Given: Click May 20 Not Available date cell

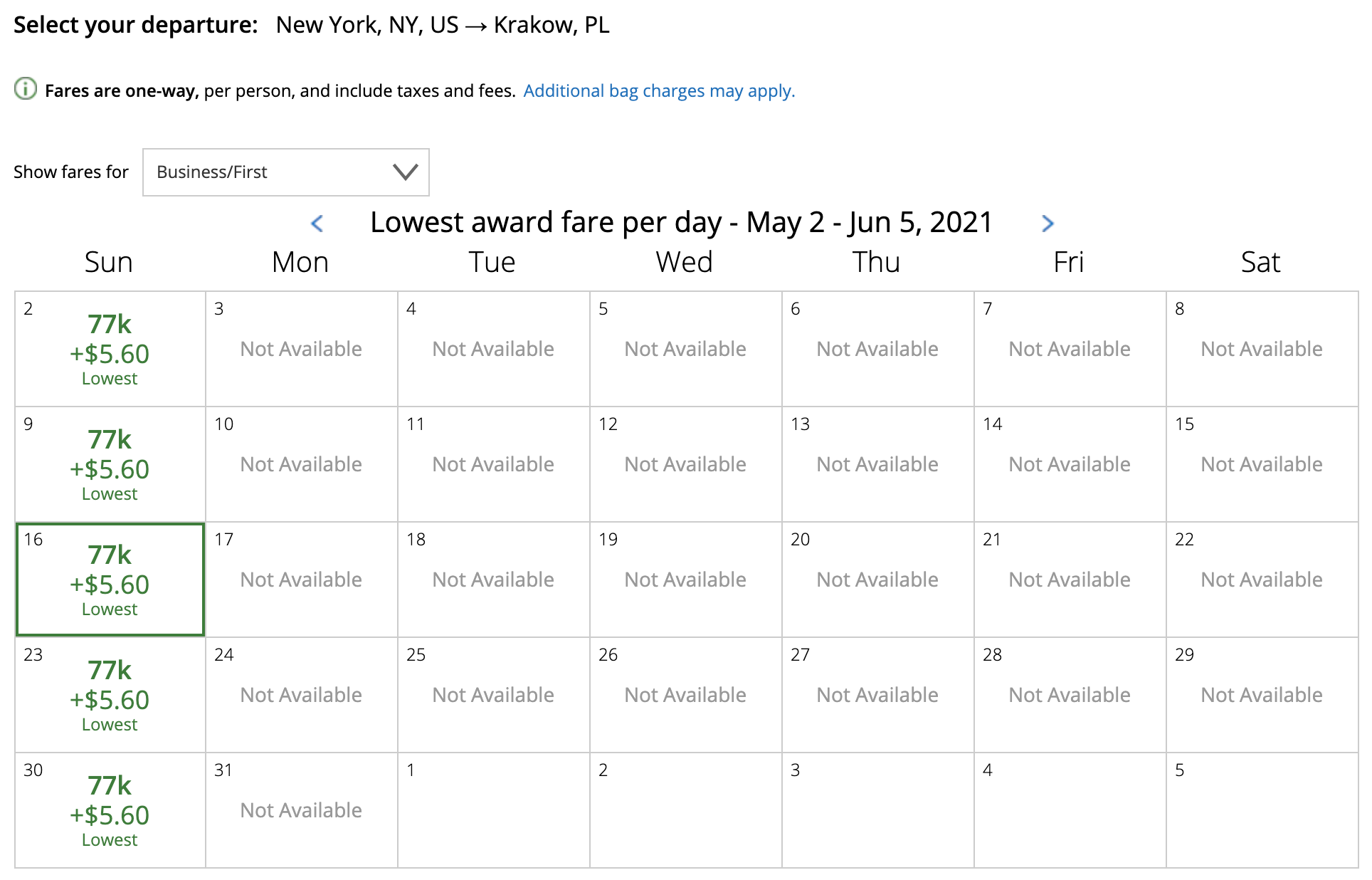Looking at the screenshot, I should point(878,580).
